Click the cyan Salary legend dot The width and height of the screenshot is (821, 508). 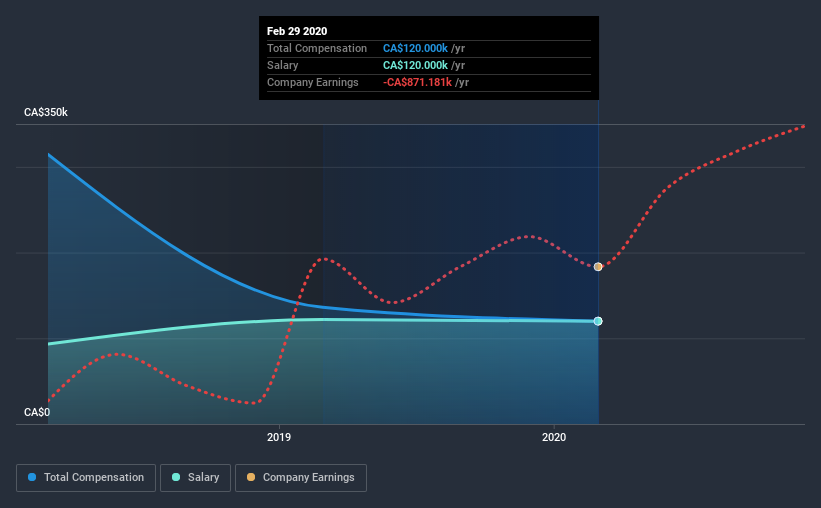coord(176,477)
